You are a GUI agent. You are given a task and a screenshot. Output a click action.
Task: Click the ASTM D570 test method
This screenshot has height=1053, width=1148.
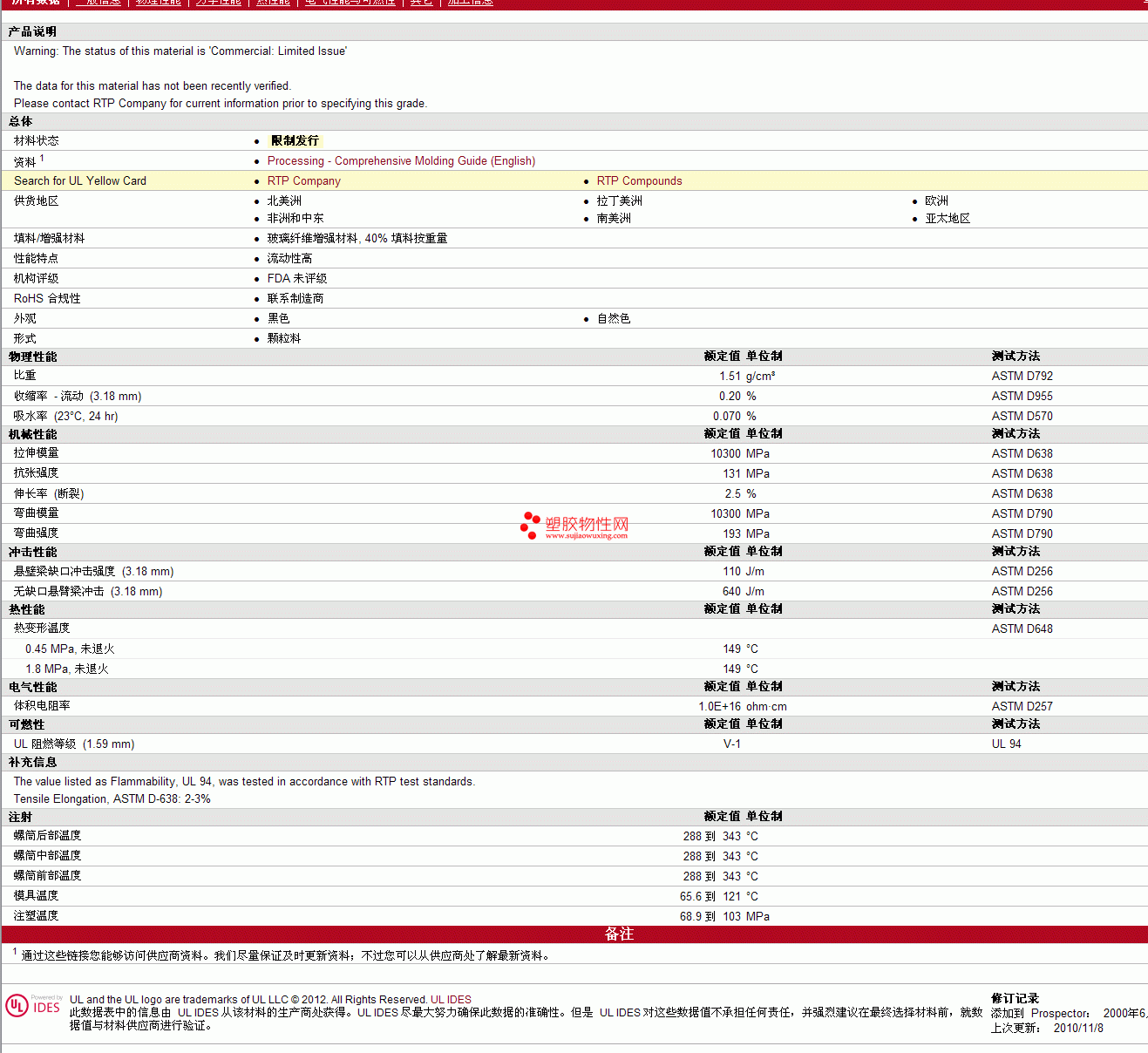pos(1022,416)
